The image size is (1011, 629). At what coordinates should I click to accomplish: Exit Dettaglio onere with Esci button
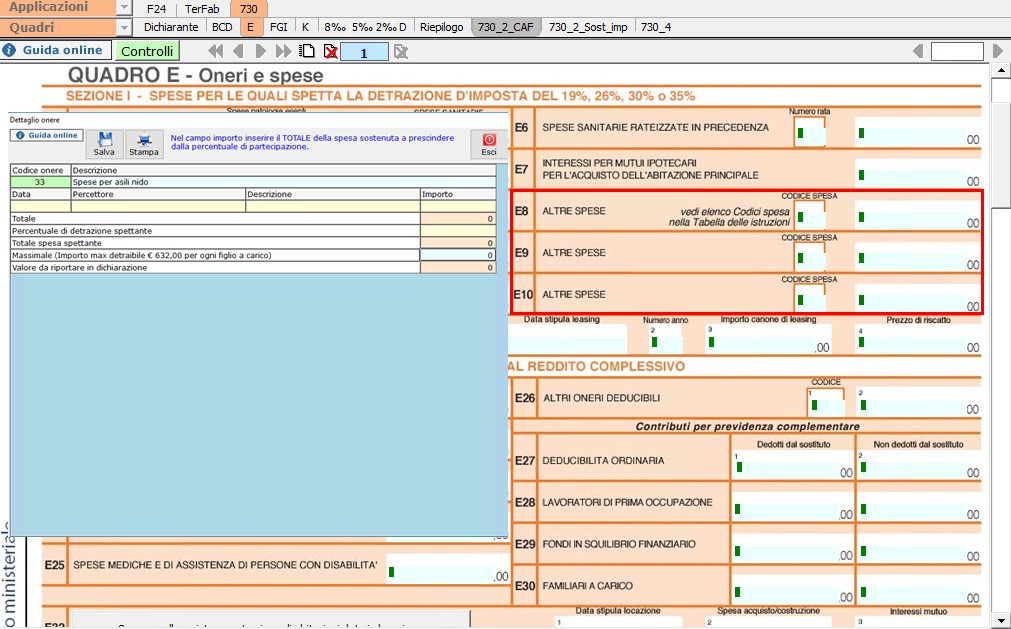[x=489, y=144]
